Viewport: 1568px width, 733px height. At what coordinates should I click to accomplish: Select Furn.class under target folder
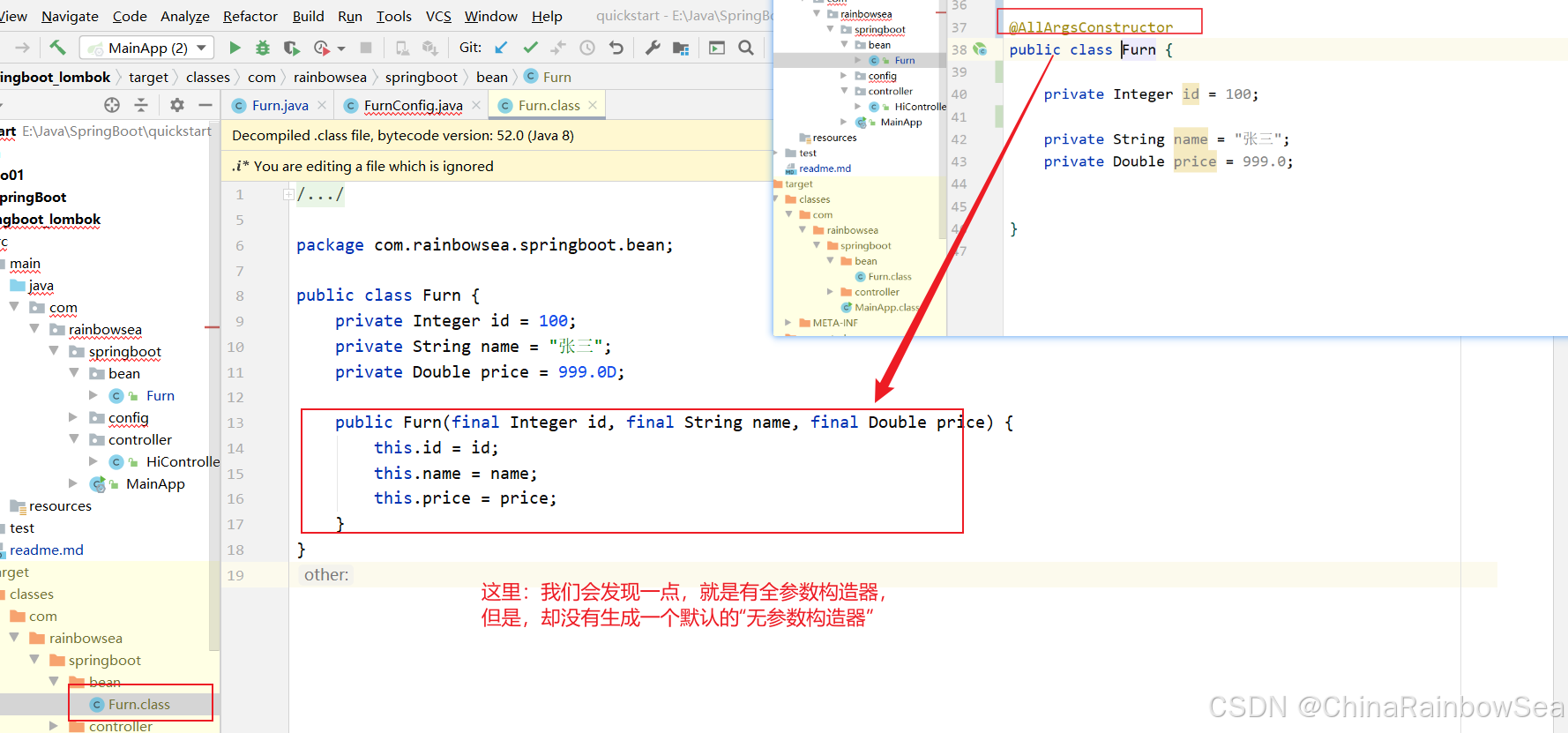point(139,704)
